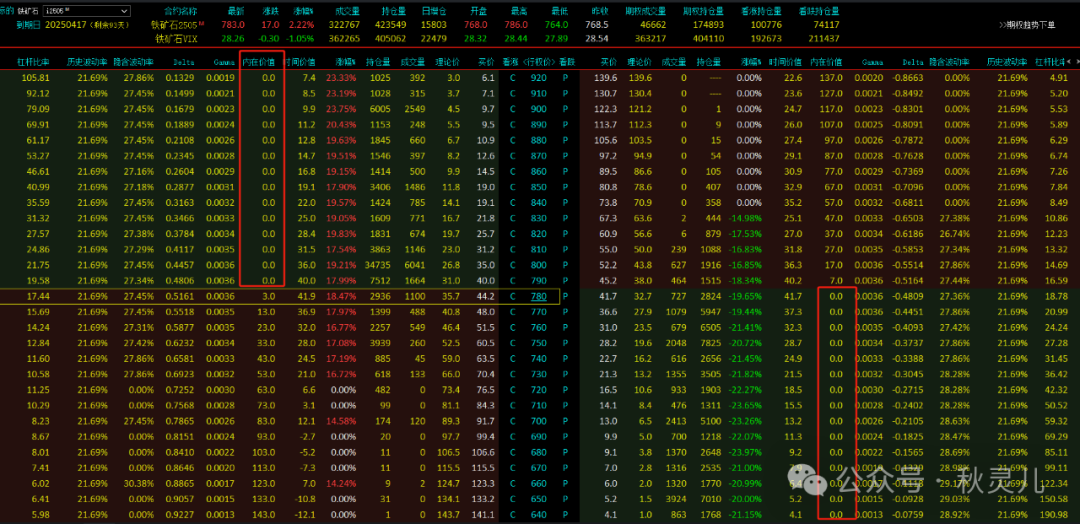Click the top bar open interest 423549
The height and width of the screenshot is (524, 1080).
(391, 25)
